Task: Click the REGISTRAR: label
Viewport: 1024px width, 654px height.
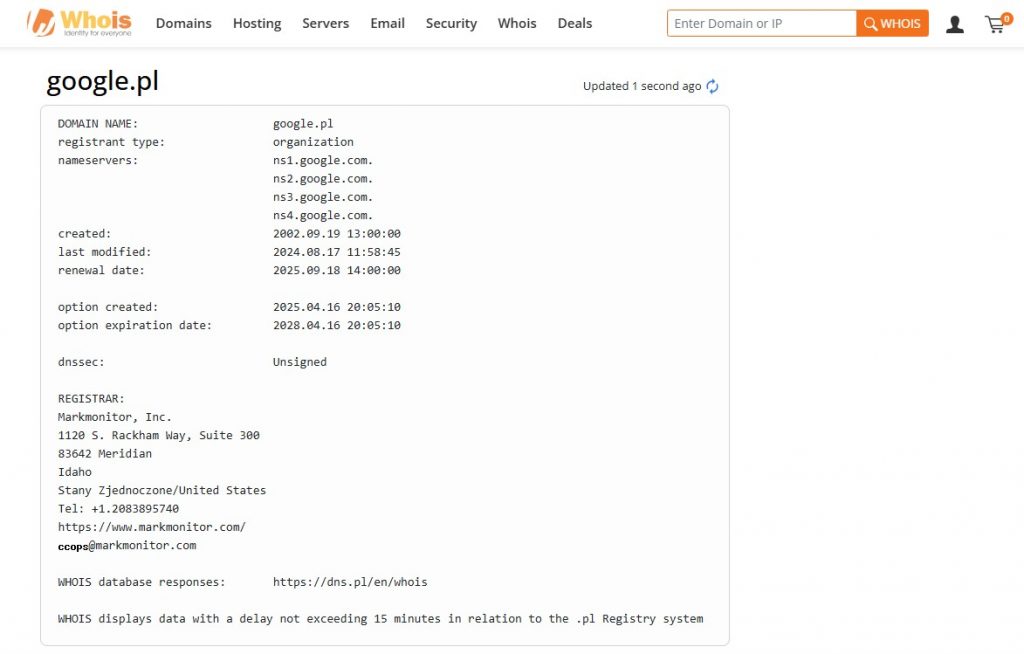Action: (x=91, y=399)
